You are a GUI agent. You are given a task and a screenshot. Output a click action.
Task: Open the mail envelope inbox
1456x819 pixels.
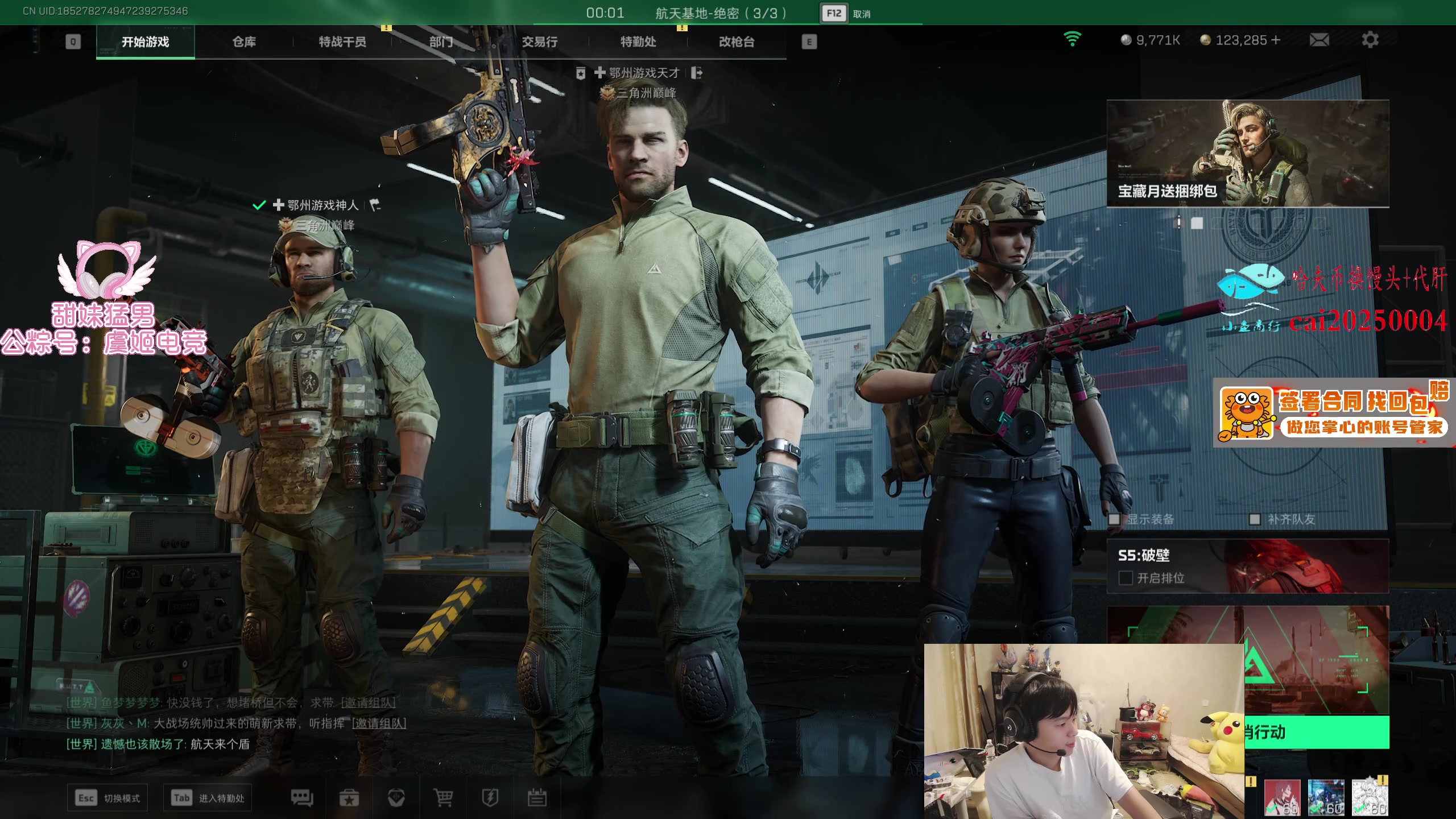1319,40
